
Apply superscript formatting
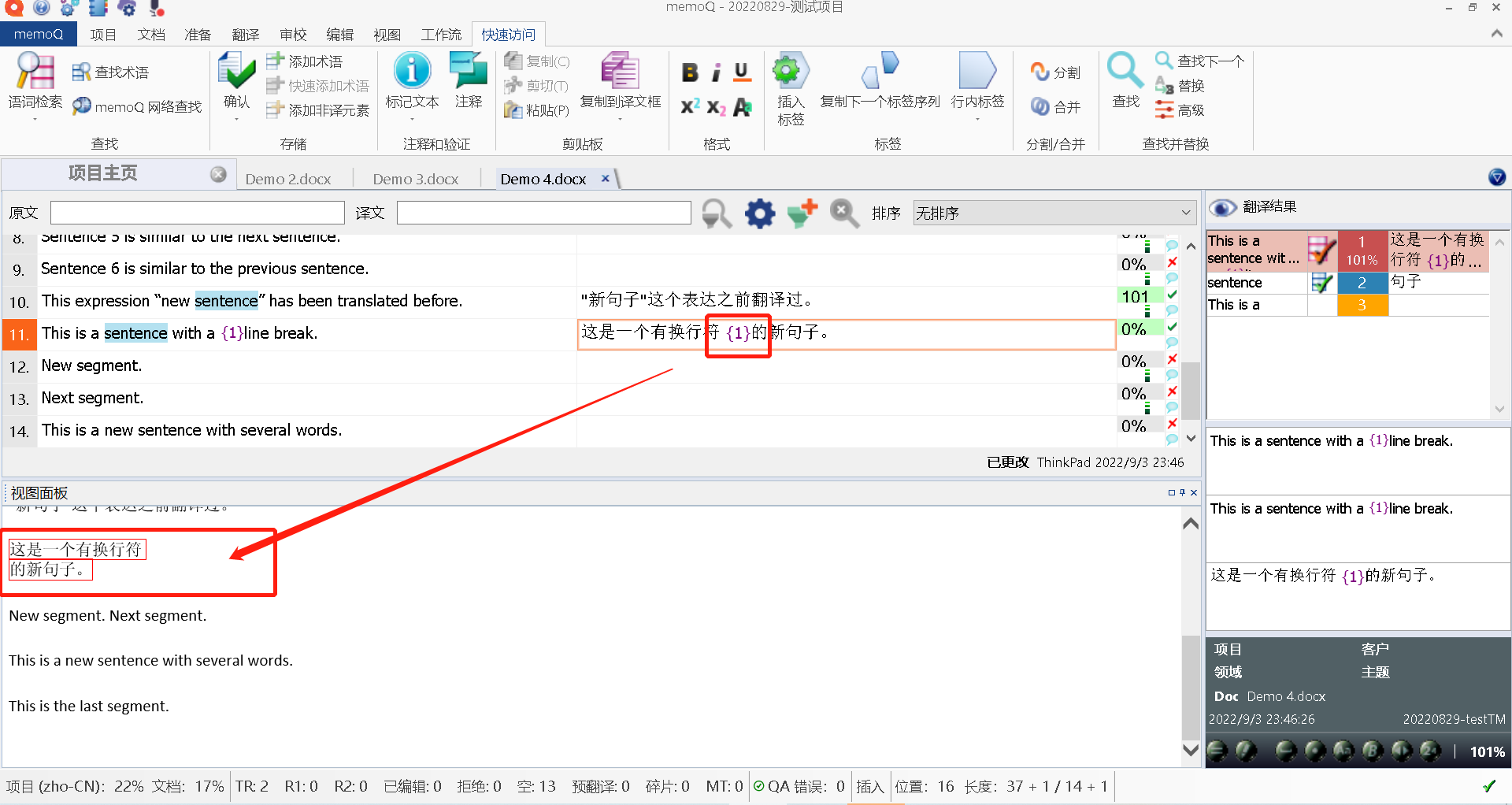click(x=690, y=107)
